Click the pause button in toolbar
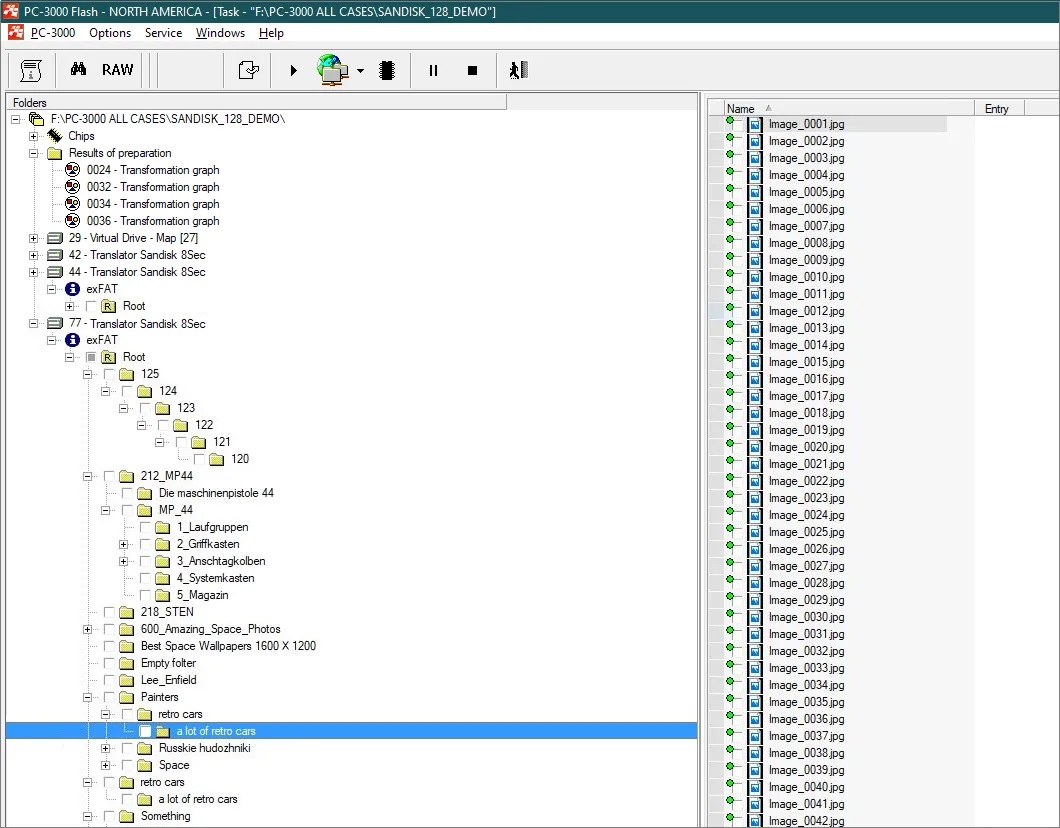 pyautogui.click(x=433, y=70)
